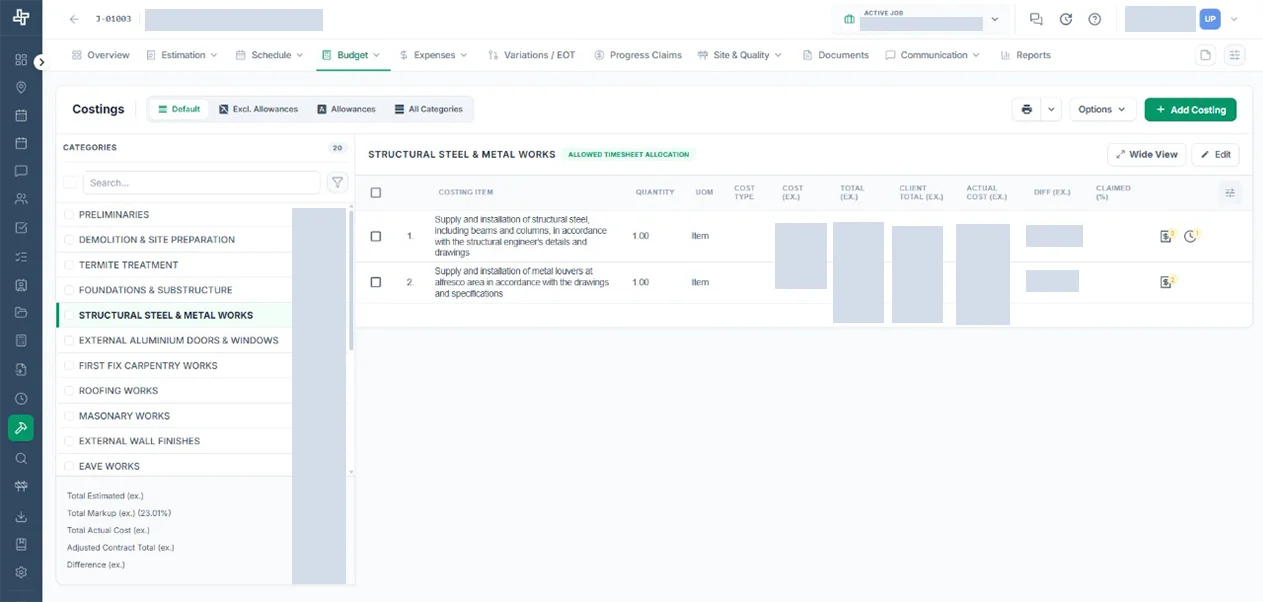Open the print options dropdown arrow

click(1051, 110)
